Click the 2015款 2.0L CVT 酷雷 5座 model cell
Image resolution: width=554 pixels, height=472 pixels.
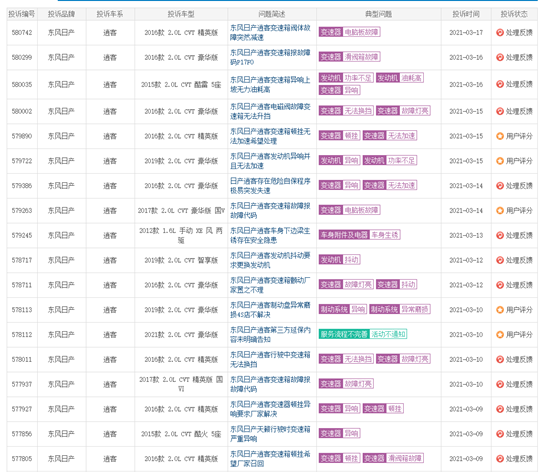pos(181,84)
